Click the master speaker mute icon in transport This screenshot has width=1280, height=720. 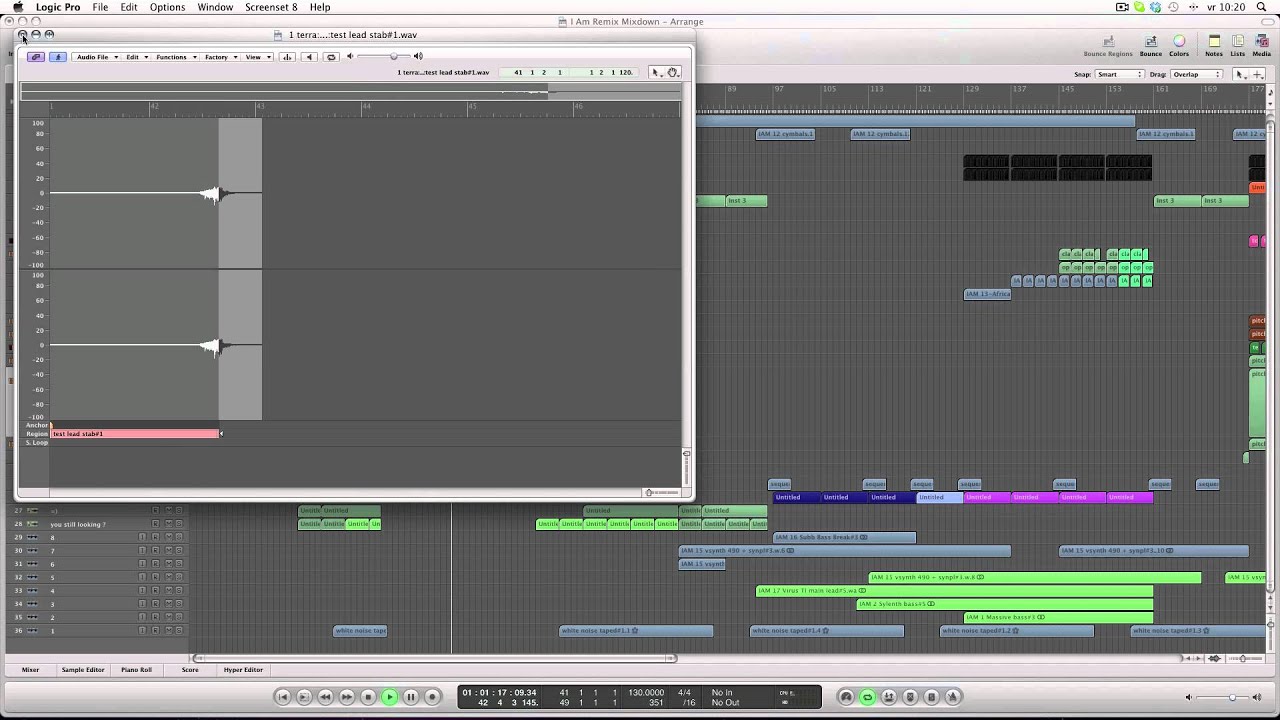[x=1191, y=697]
